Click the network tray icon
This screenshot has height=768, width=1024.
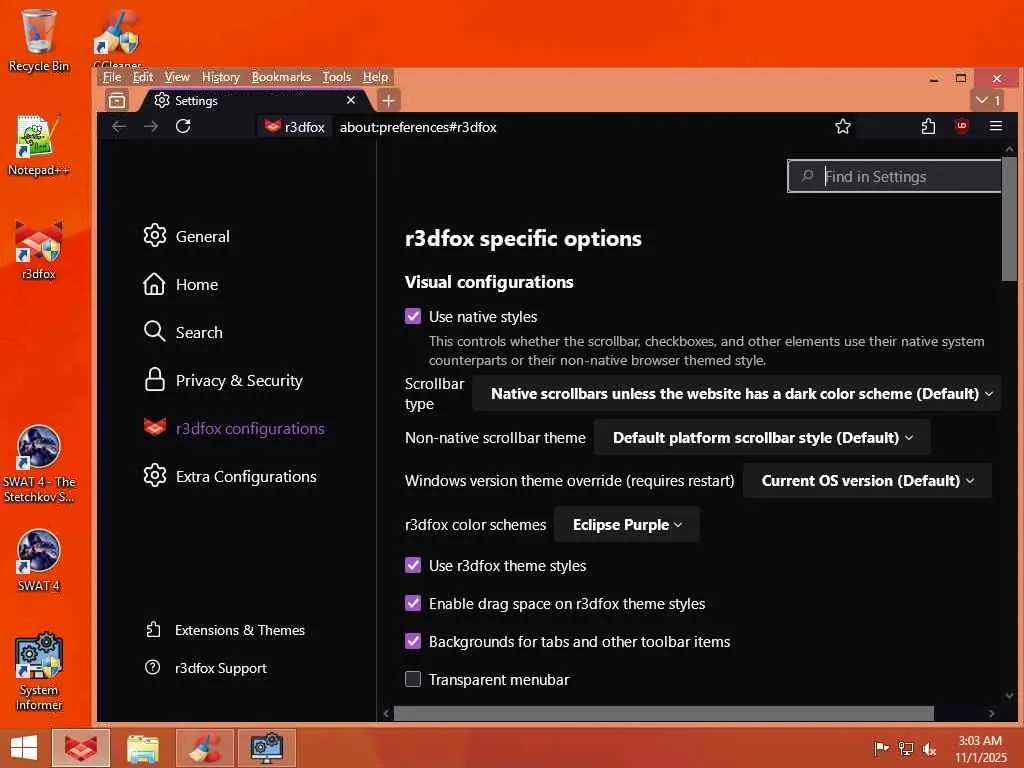pos(906,748)
